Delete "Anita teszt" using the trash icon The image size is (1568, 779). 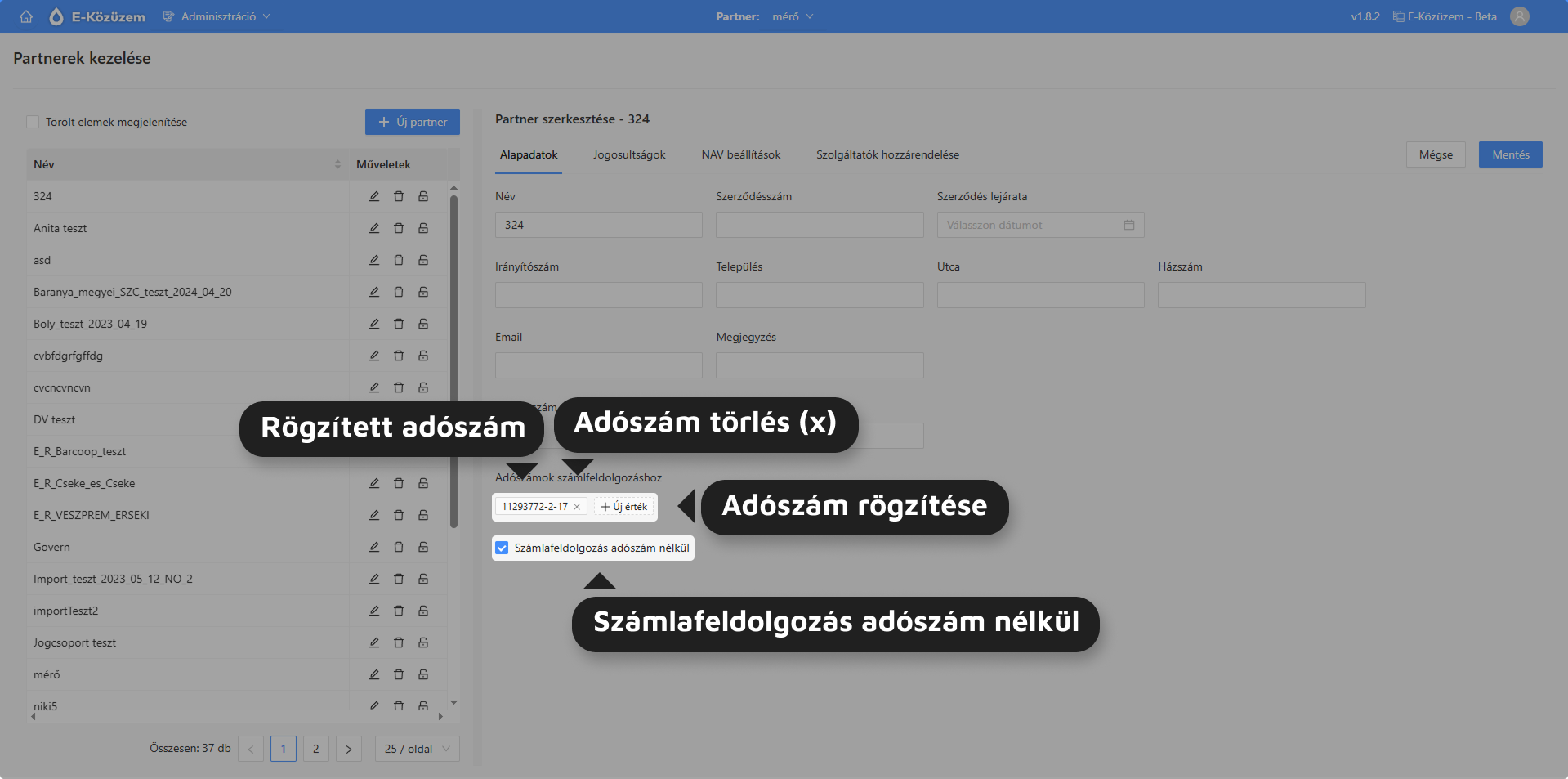[x=399, y=228]
